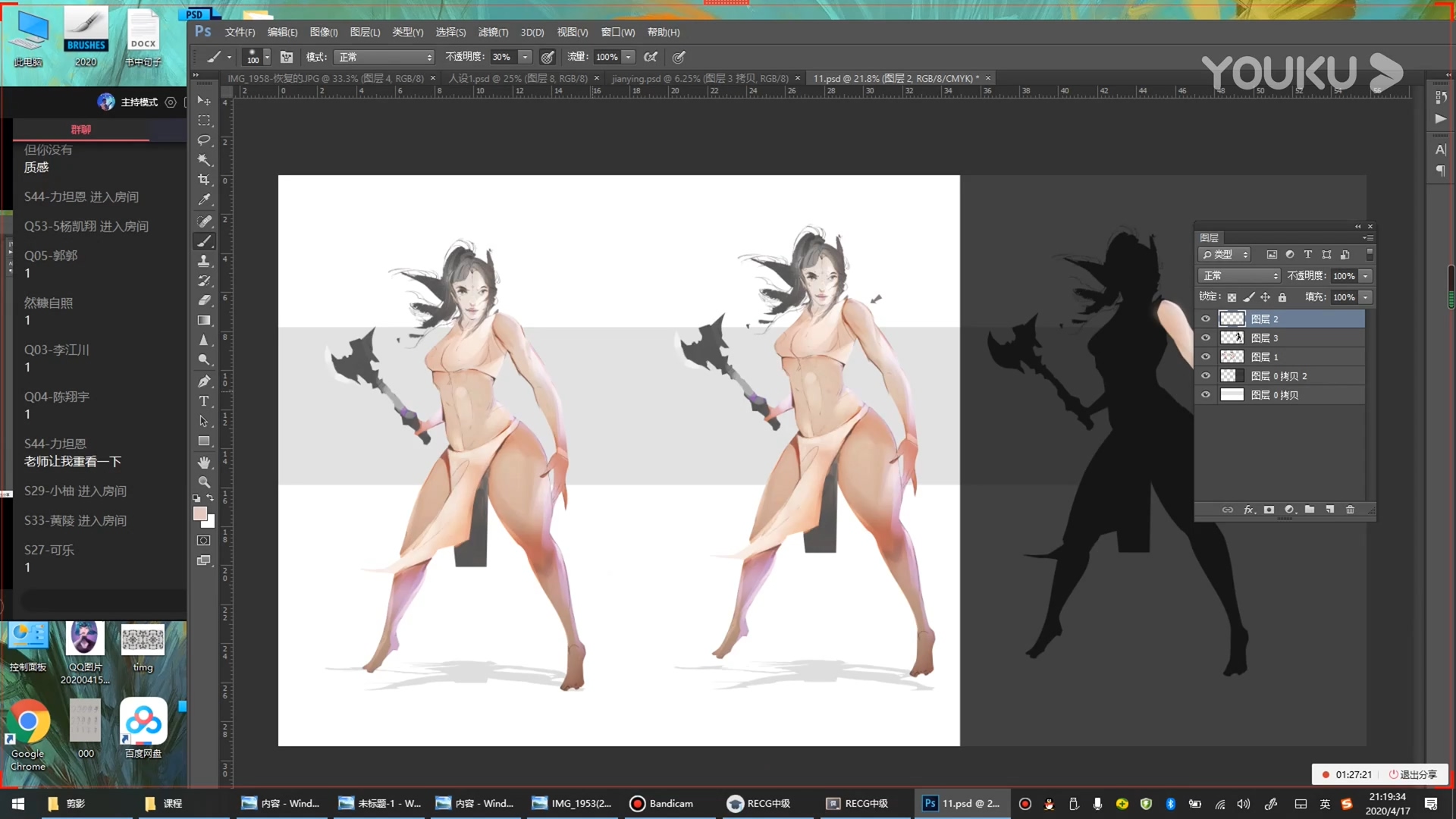This screenshot has height=819, width=1456.
Task: Toggle Quick Mask mode icon
Action: (204, 541)
